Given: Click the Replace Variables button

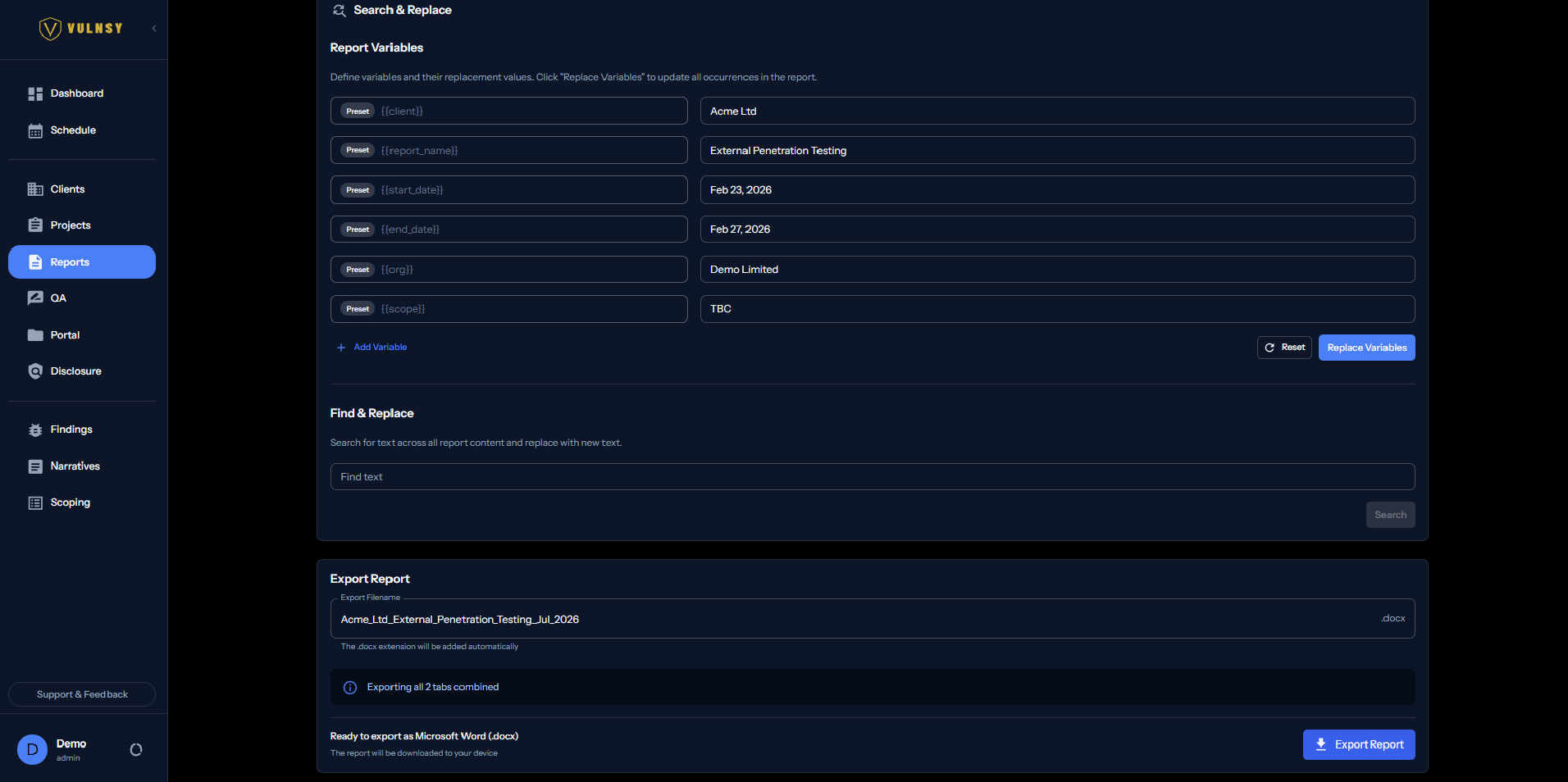Looking at the screenshot, I should 1366,348.
